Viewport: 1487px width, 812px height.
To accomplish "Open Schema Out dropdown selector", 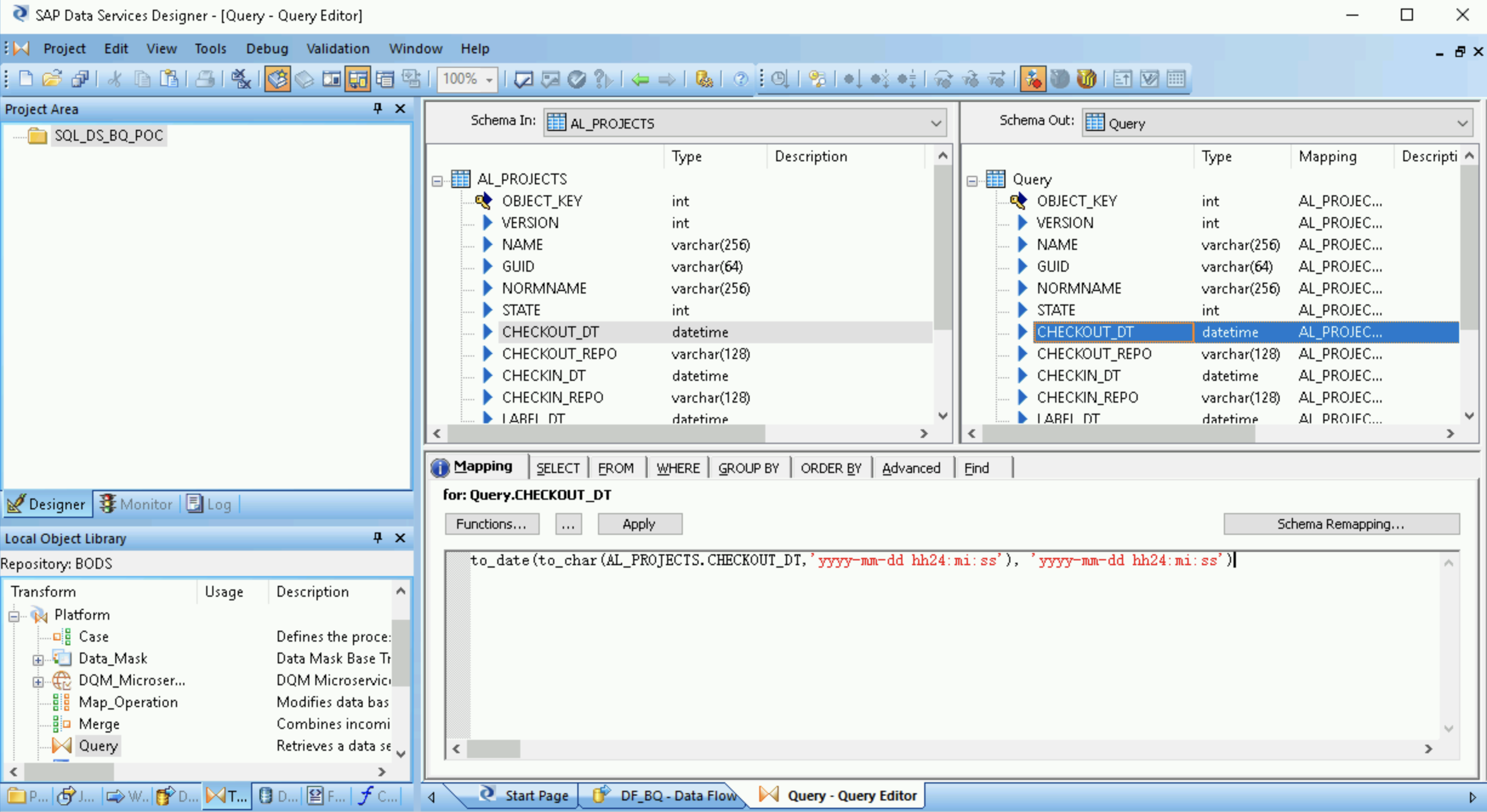I will [x=1462, y=122].
